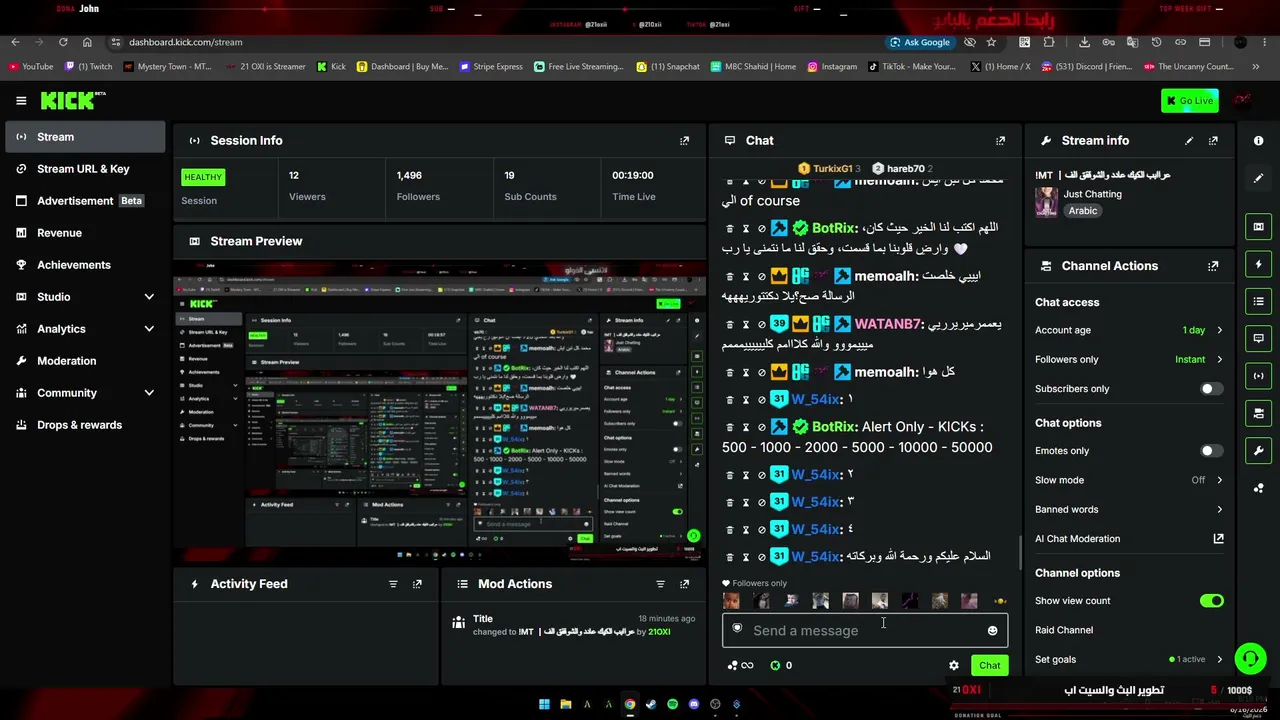Click Ask Google in address bar

(x=920, y=42)
